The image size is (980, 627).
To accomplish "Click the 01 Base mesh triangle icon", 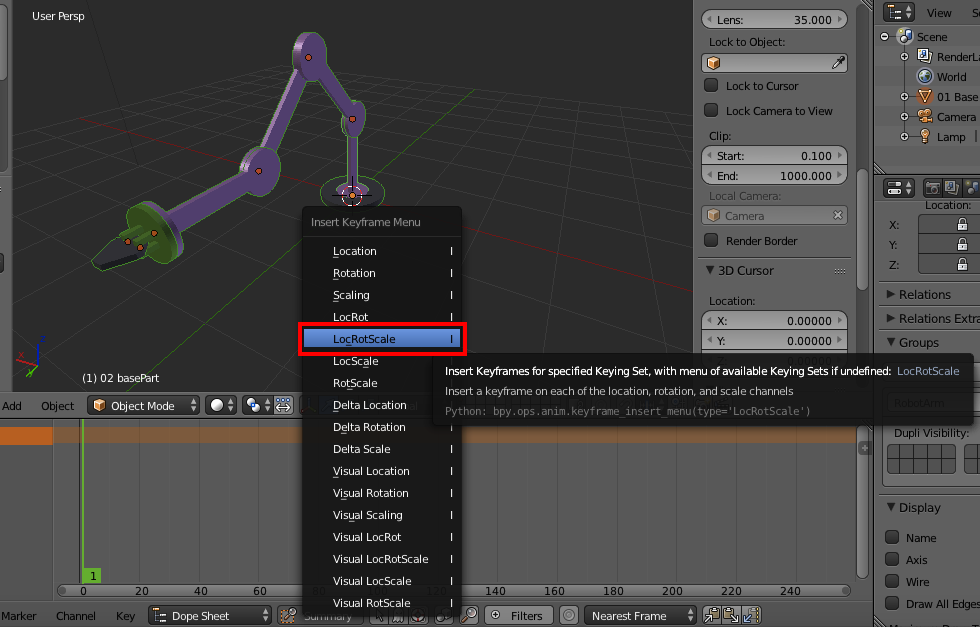I will (924, 96).
